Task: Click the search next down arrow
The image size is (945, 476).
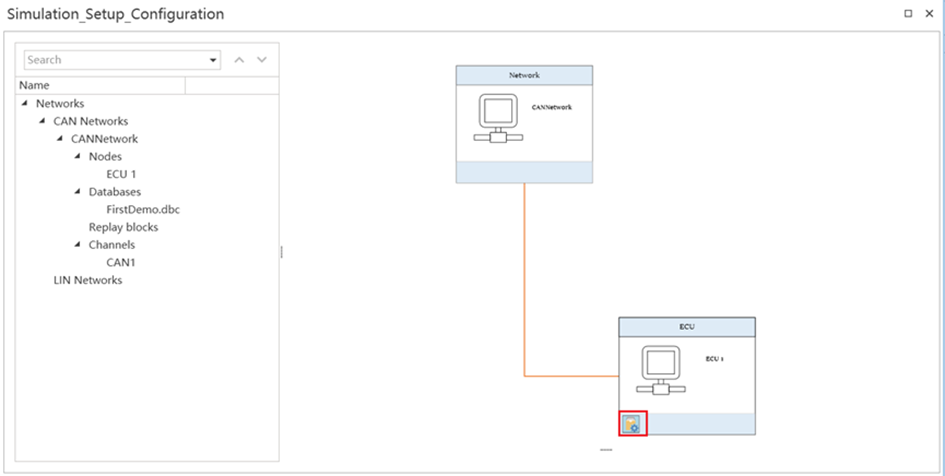Action: tap(262, 60)
